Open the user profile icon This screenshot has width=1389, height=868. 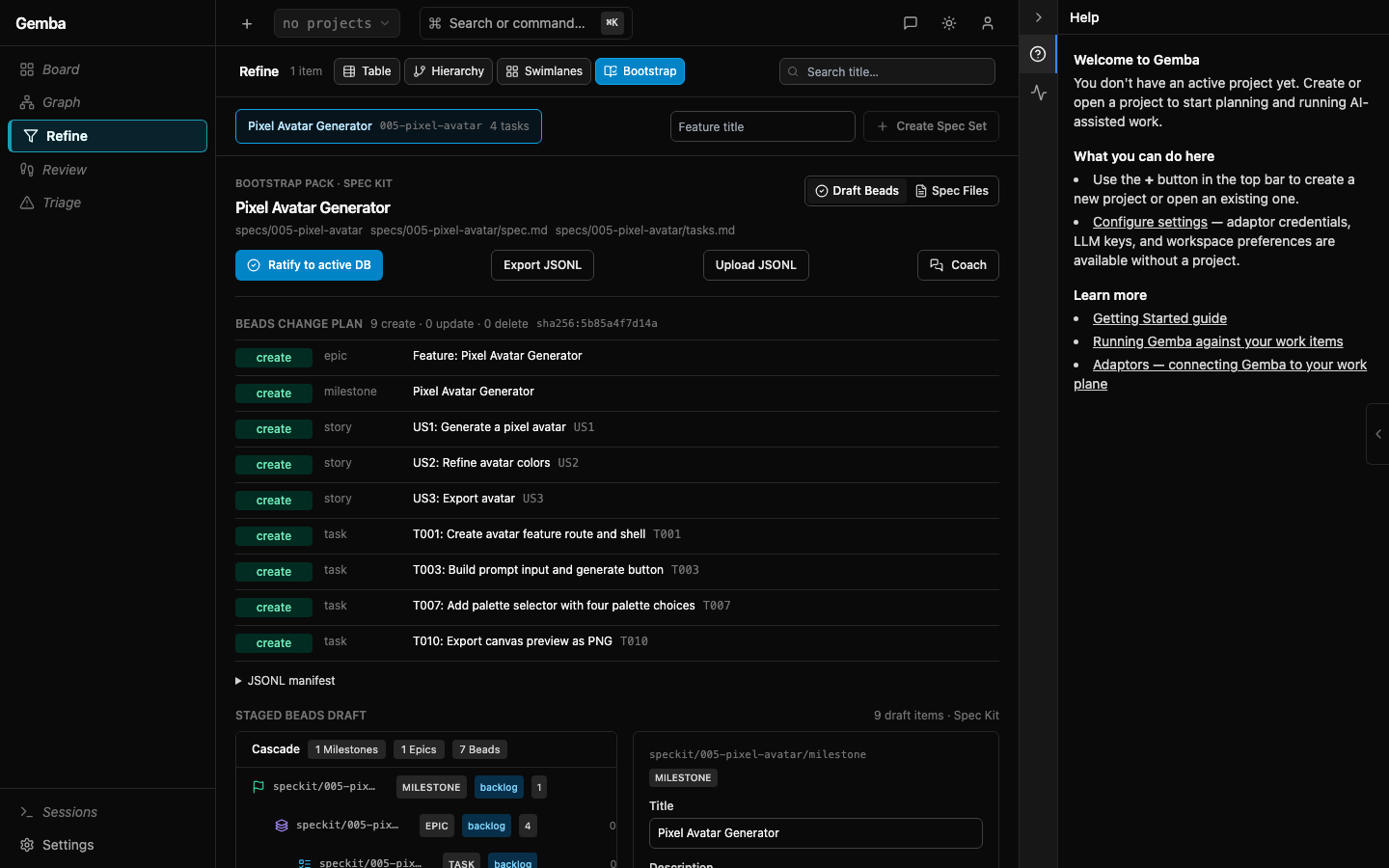[988, 23]
